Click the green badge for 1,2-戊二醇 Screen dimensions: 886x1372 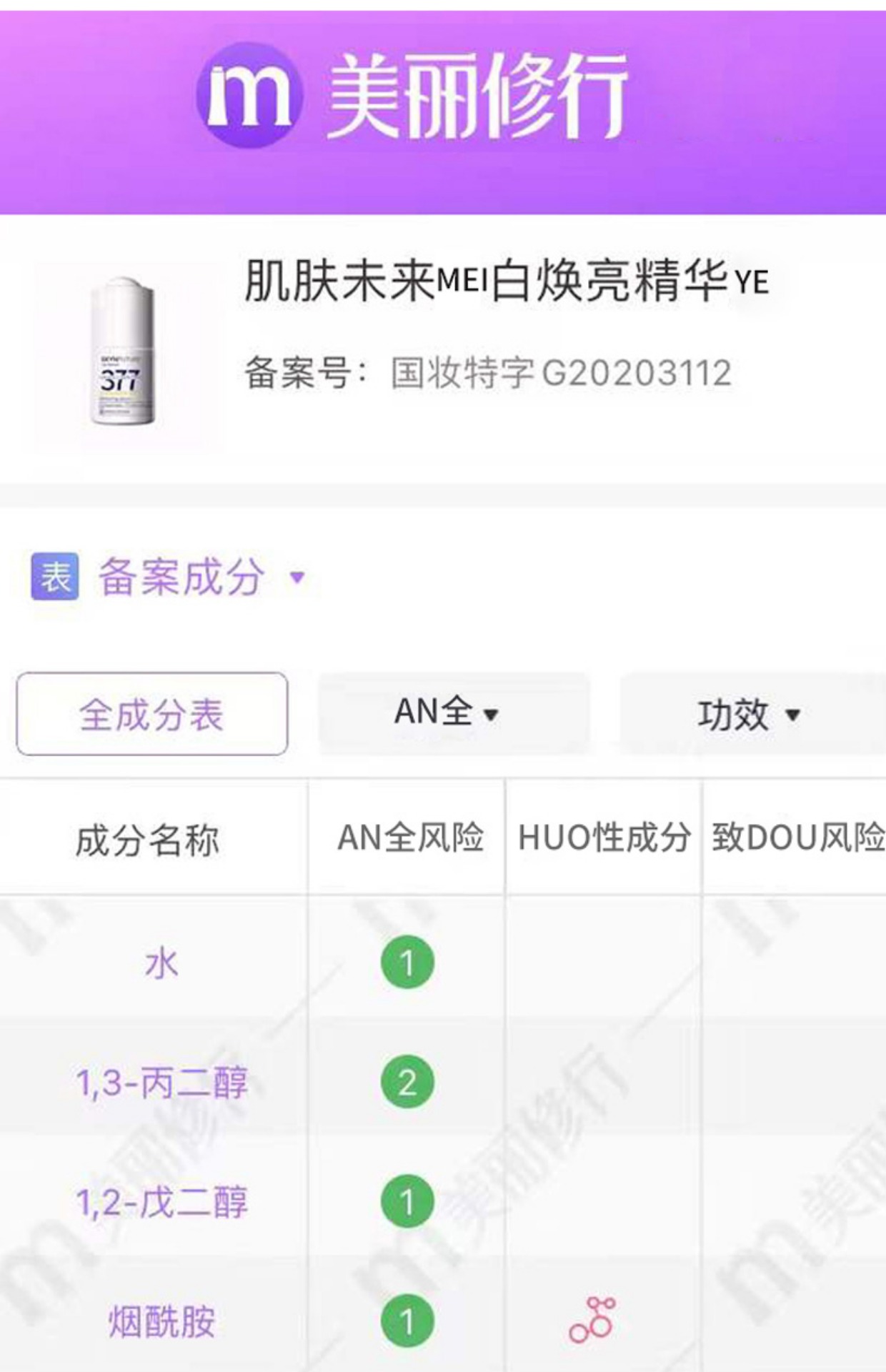click(407, 1201)
